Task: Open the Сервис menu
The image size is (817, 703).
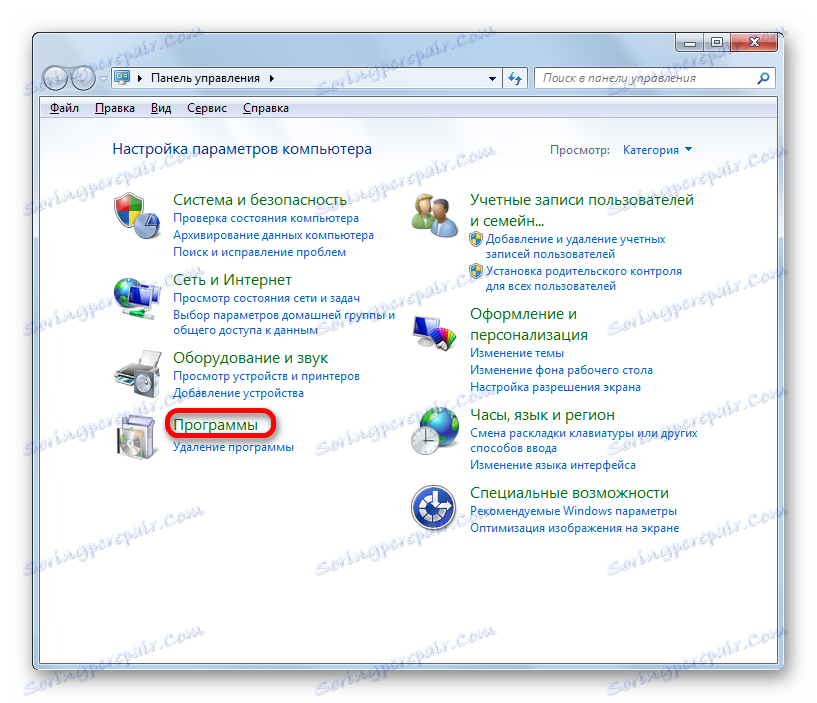Action: [x=207, y=108]
